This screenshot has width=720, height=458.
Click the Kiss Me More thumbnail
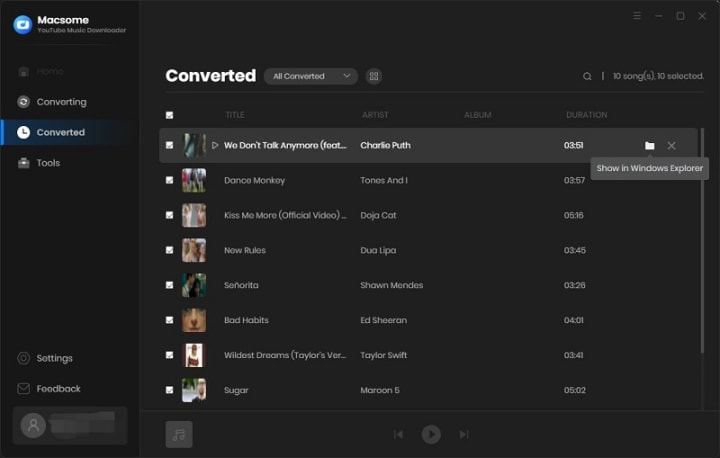[x=194, y=215]
